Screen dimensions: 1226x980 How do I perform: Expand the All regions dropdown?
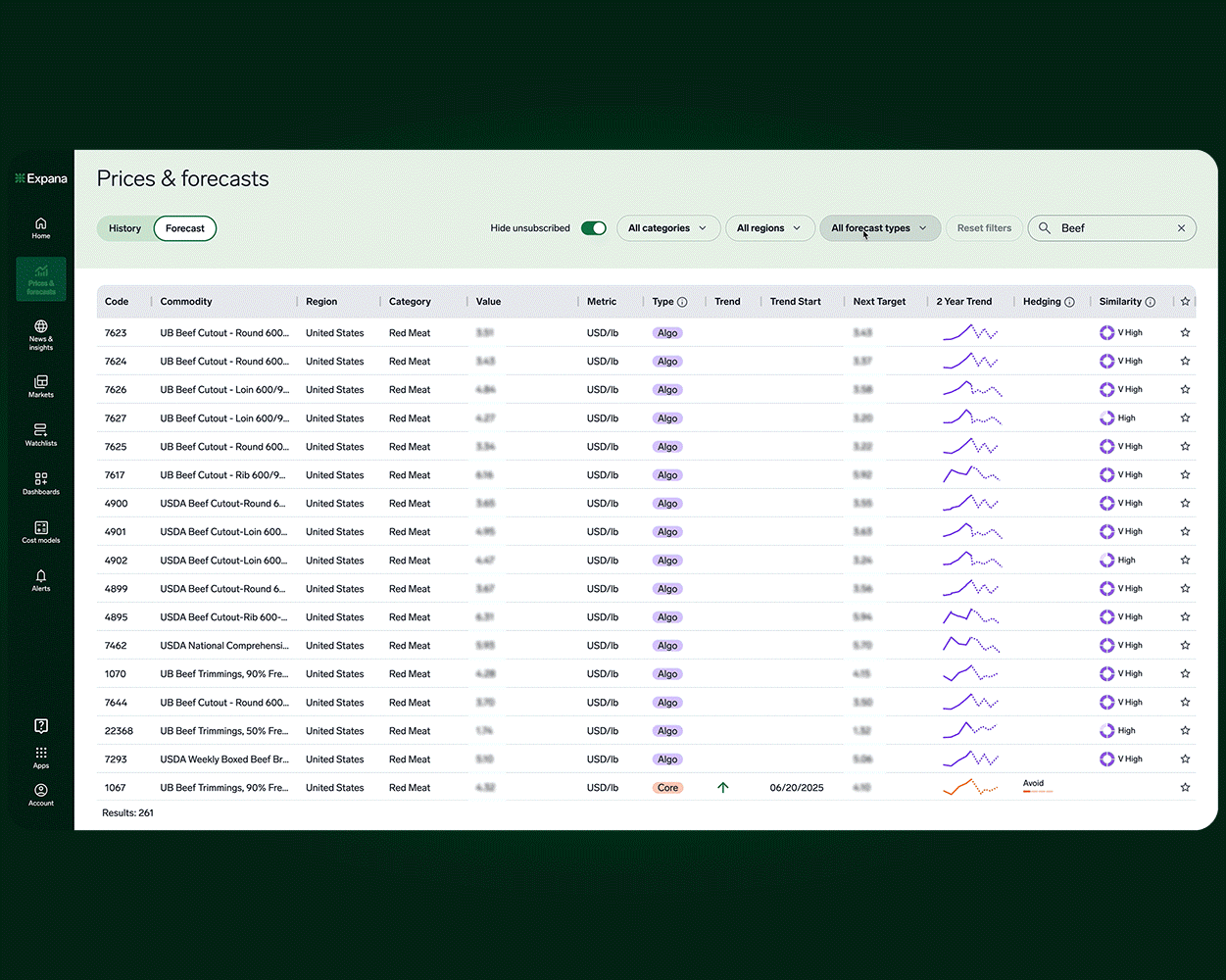coord(769,228)
